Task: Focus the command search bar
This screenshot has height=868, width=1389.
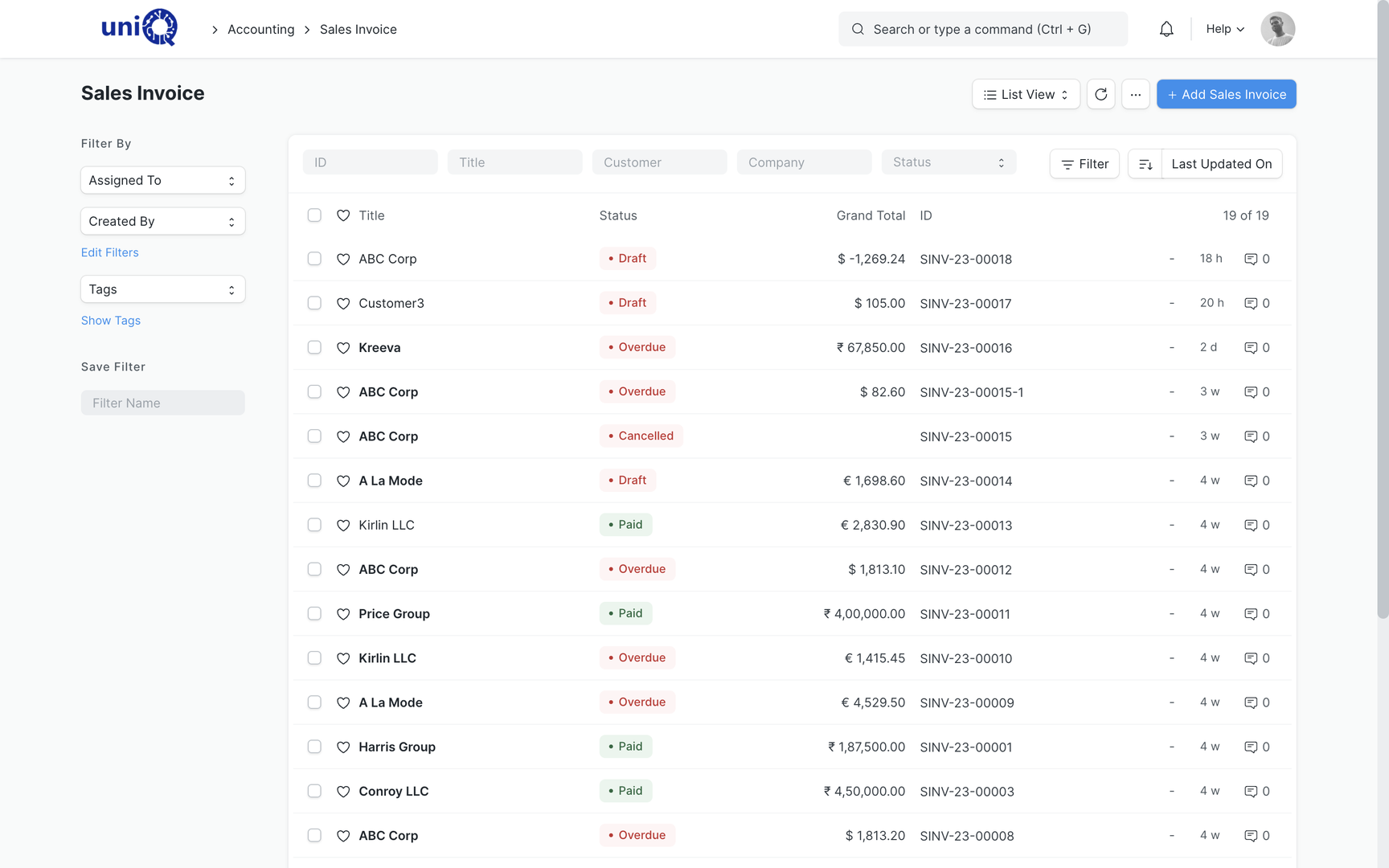Action: coord(983,29)
